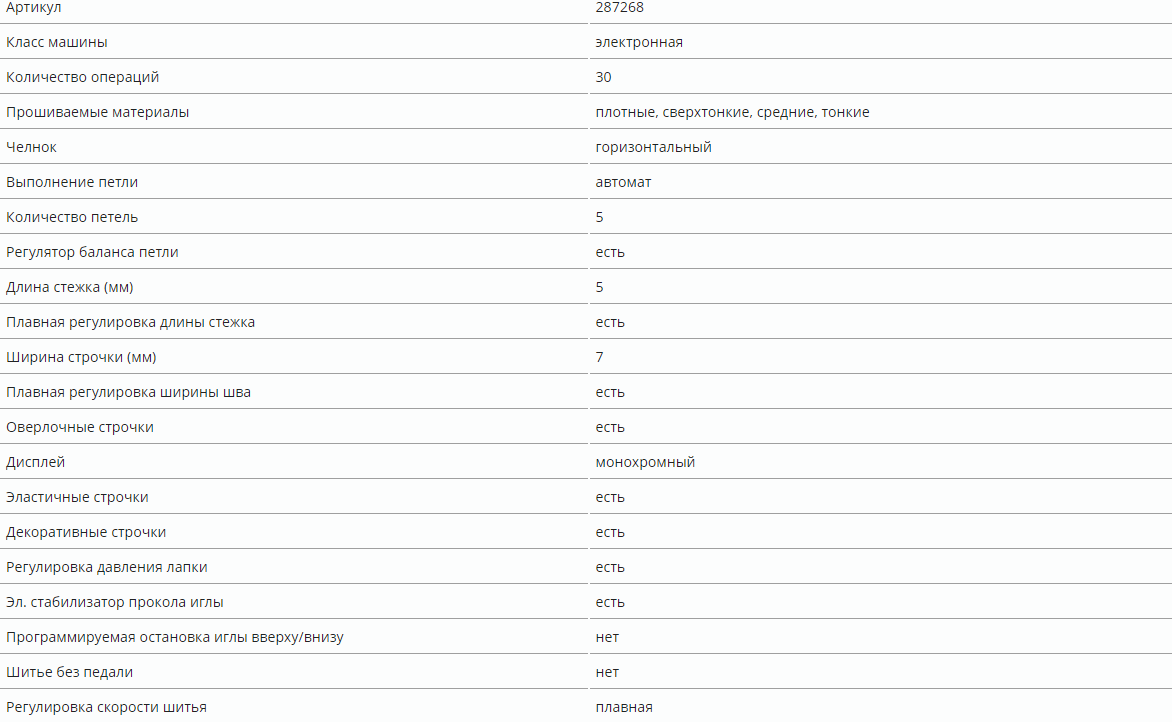Select the "Выполнение петли" label
1172x722 pixels.
[72, 182]
